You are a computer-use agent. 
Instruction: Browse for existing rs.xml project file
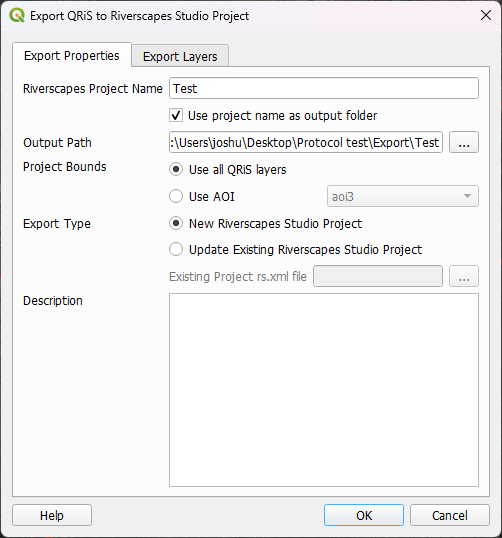(x=464, y=276)
